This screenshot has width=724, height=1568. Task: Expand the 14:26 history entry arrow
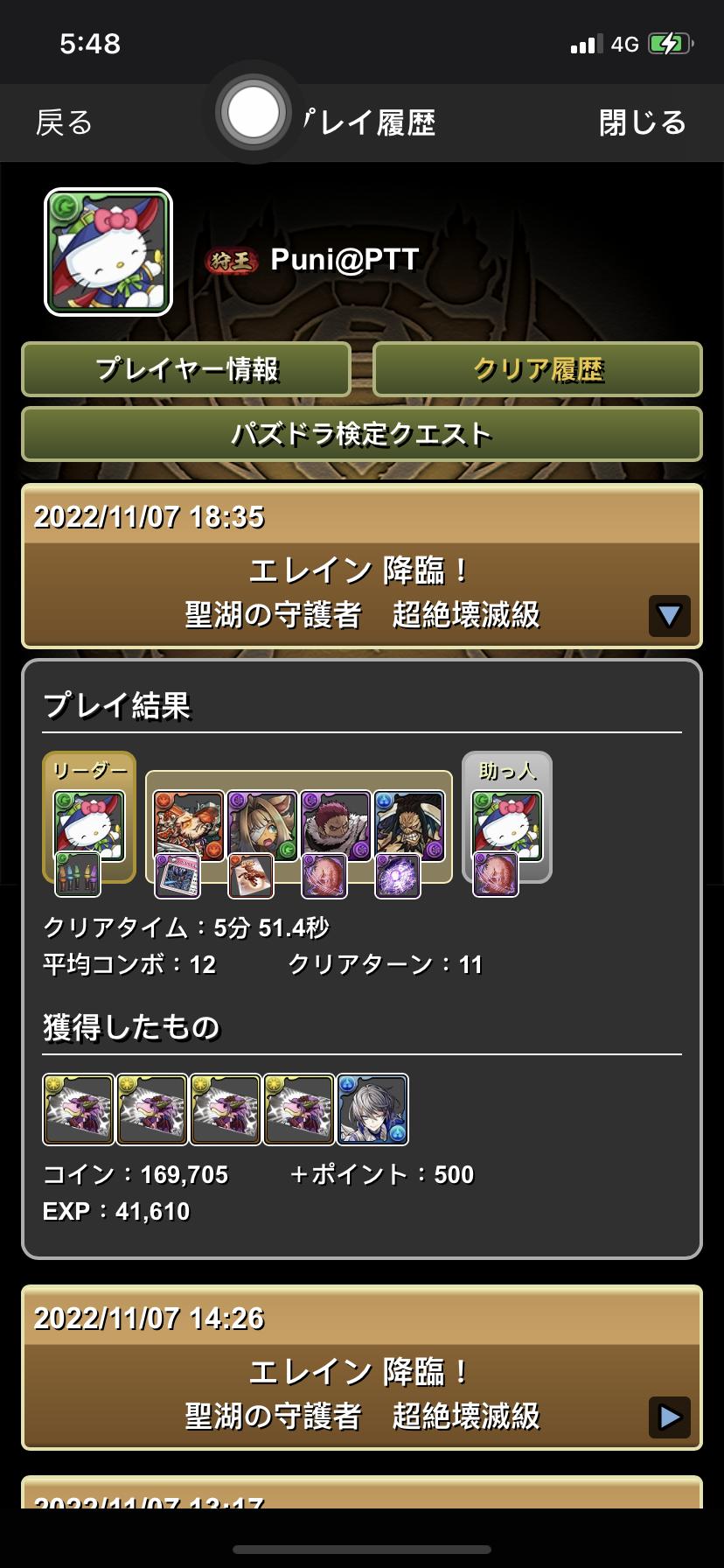670,1417
